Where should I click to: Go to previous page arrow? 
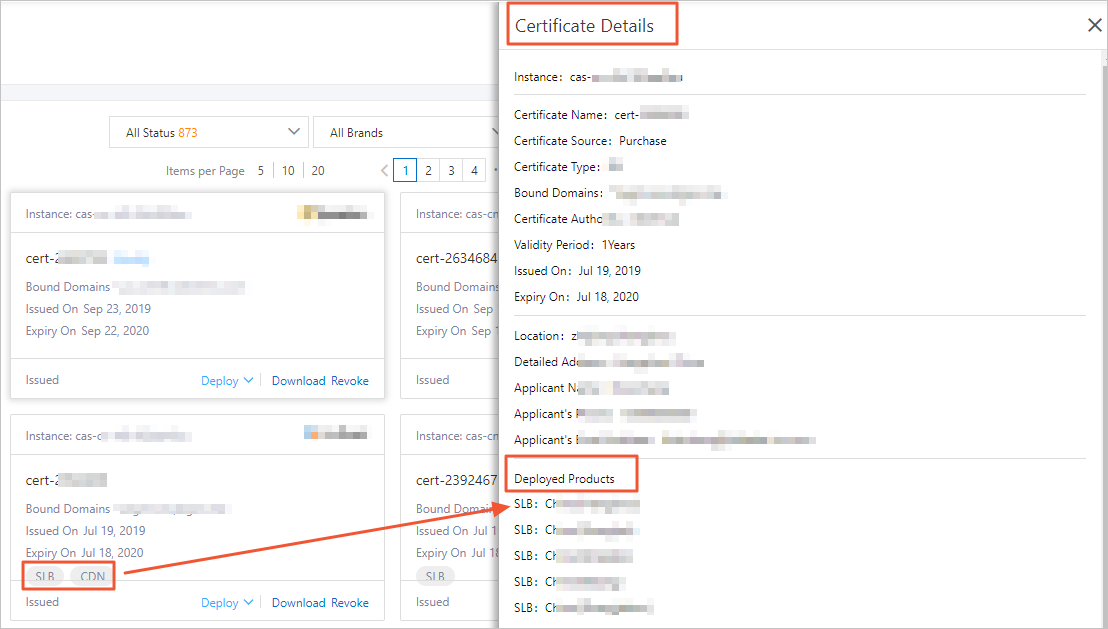coord(384,171)
